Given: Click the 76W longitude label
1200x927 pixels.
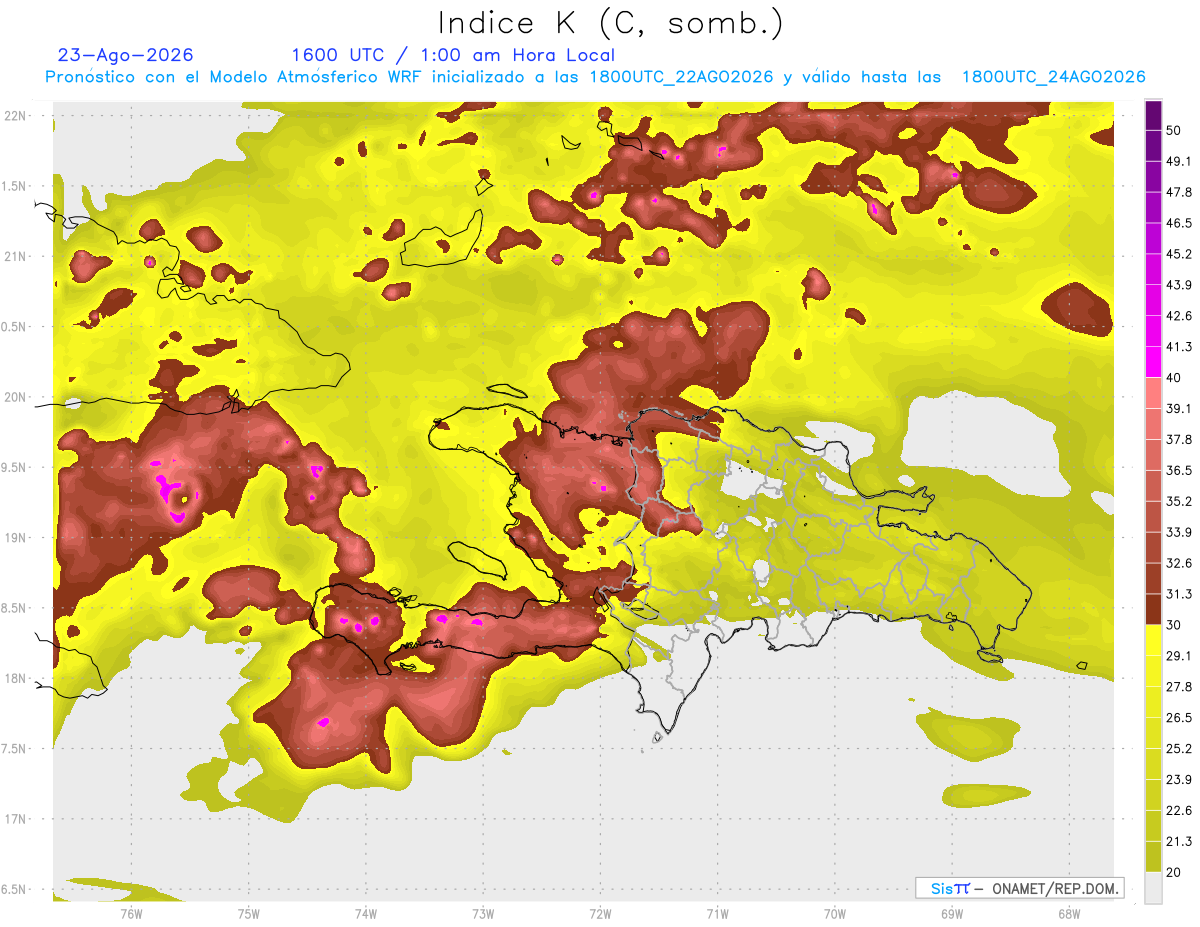Looking at the screenshot, I should 131,913.
